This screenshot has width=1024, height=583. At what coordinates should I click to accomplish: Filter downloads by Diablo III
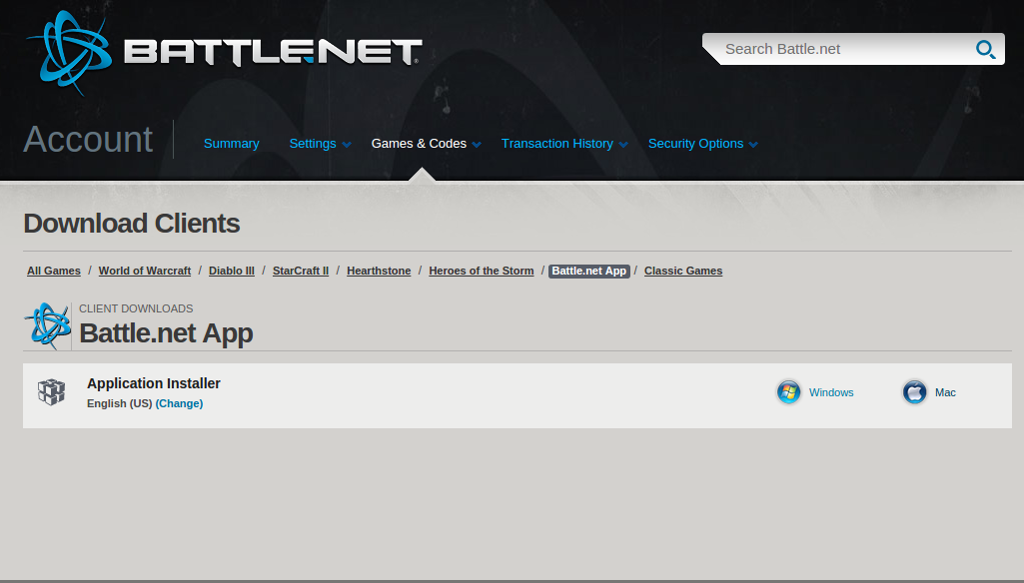232,271
